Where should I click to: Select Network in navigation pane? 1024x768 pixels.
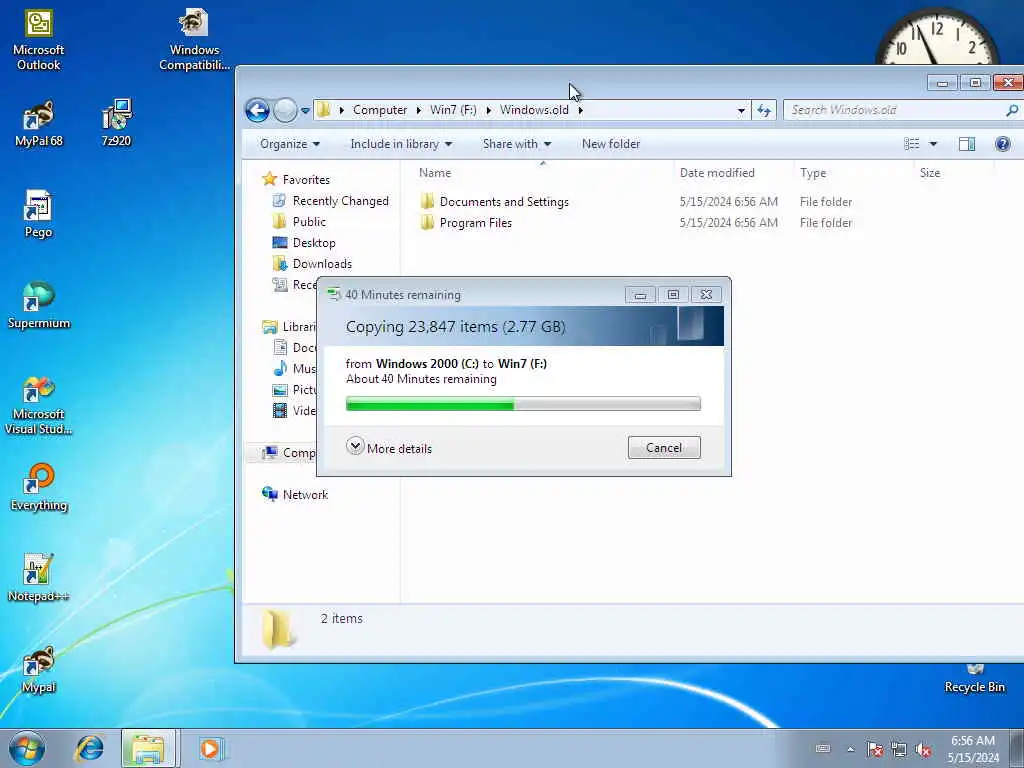click(304, 494)
